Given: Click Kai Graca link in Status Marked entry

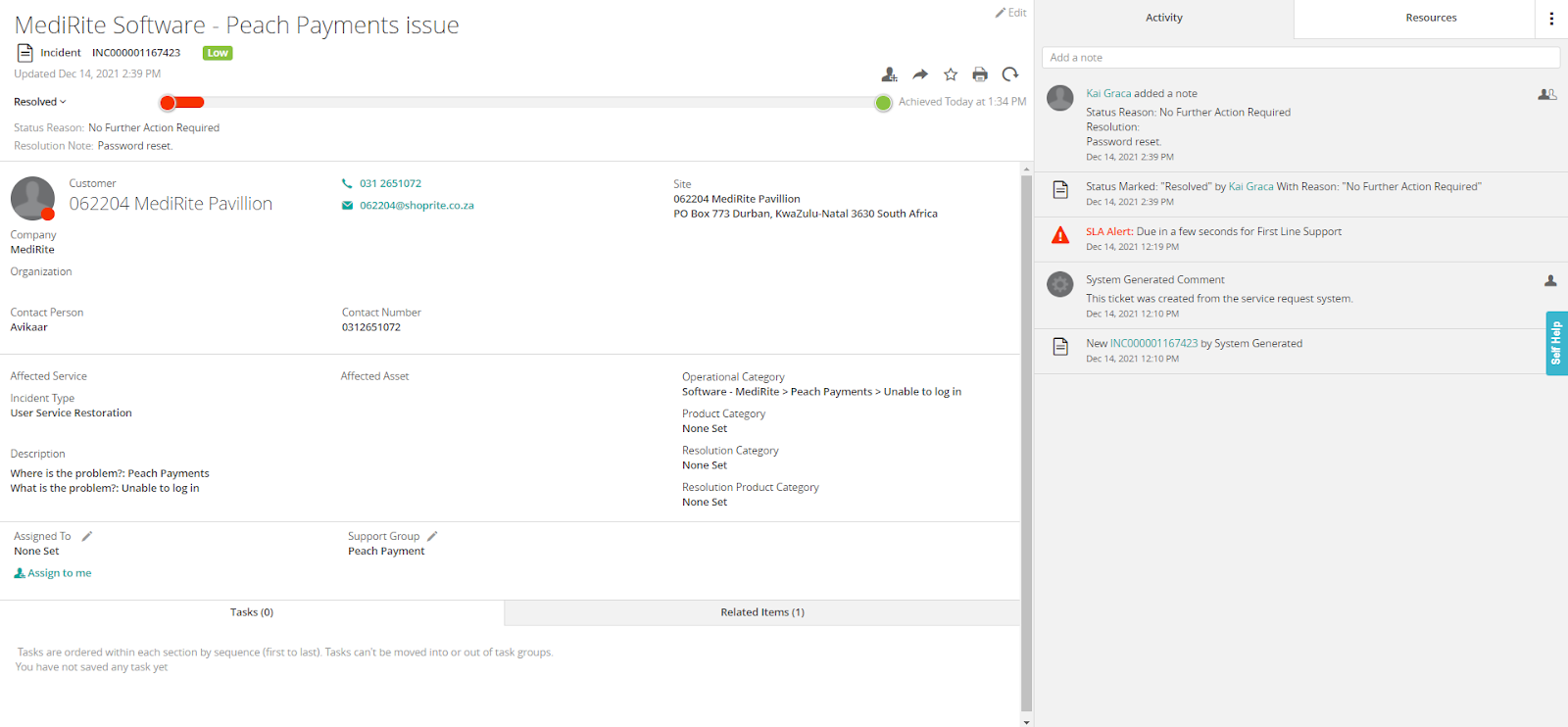Looking at the screenshot, I should coord(1251,186).
